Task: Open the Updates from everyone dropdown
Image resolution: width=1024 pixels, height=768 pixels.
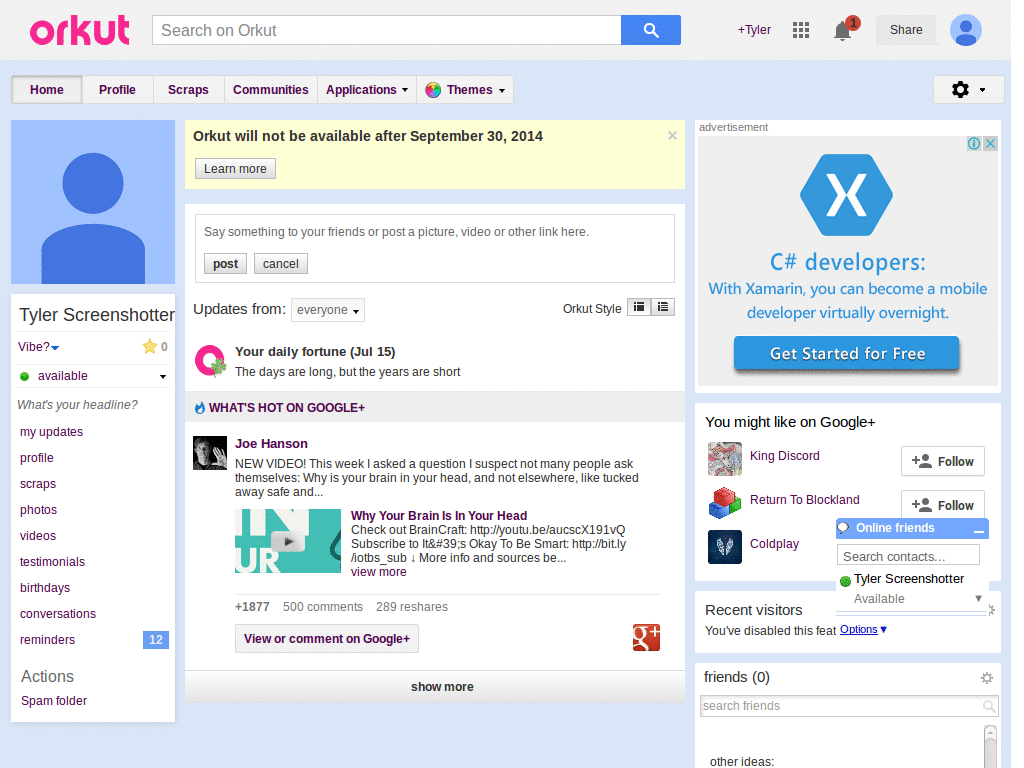Action: [328, 310]
